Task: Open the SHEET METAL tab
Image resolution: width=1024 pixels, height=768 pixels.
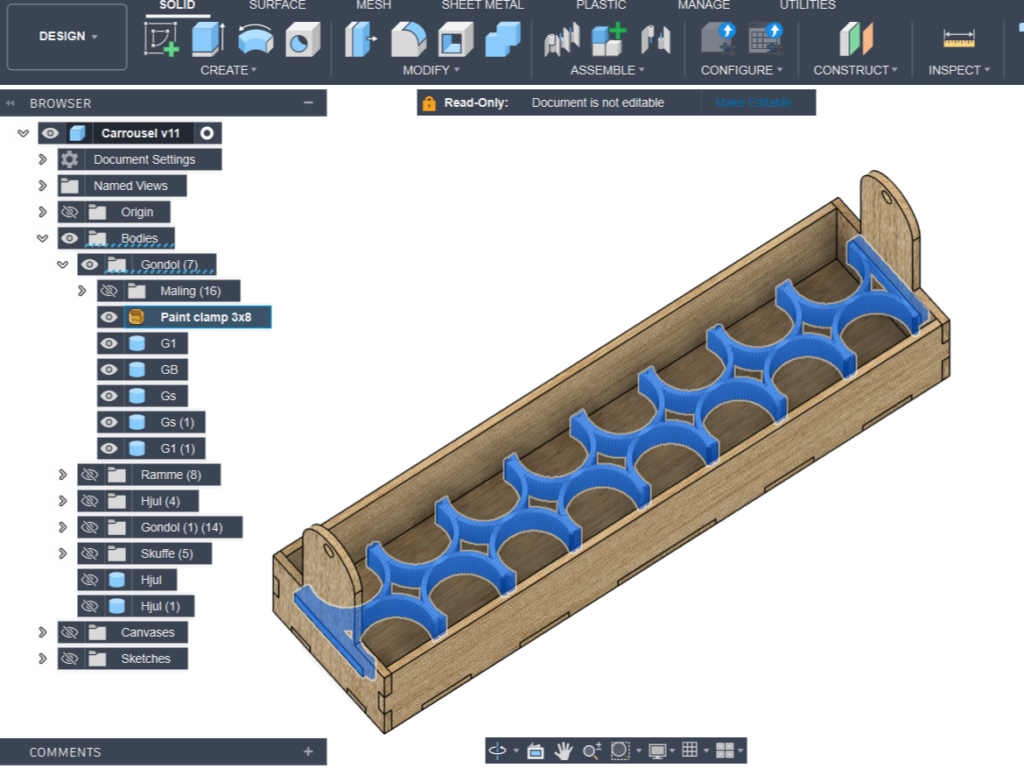Action: click(x=482, y=5)
